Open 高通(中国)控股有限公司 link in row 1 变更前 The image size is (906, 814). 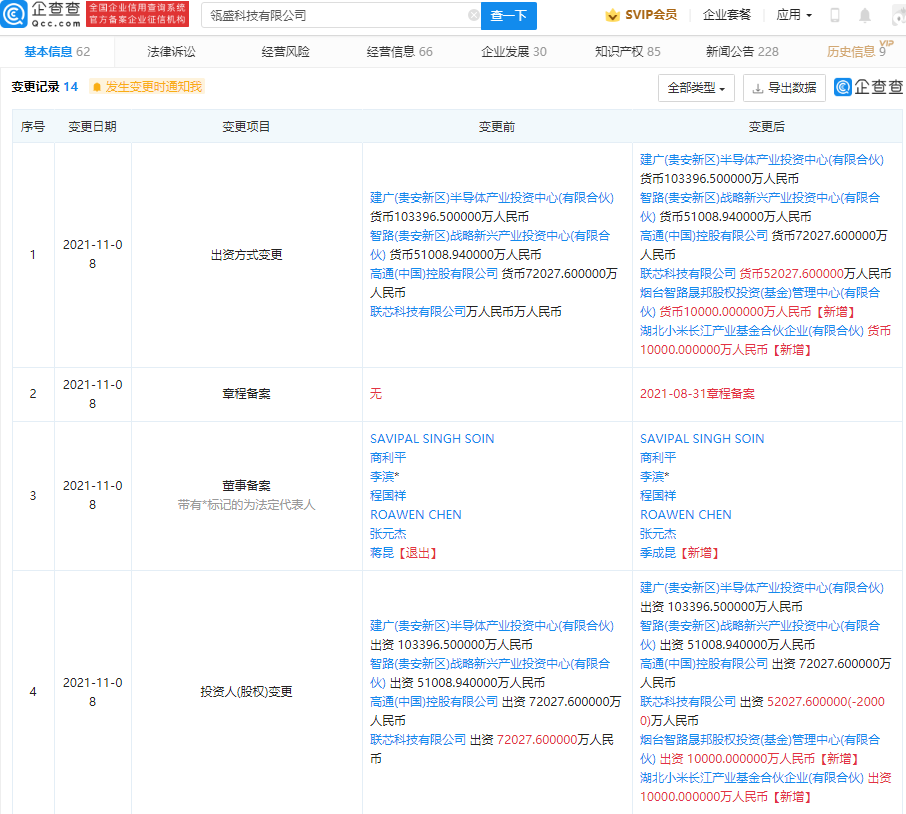point(434,274)
